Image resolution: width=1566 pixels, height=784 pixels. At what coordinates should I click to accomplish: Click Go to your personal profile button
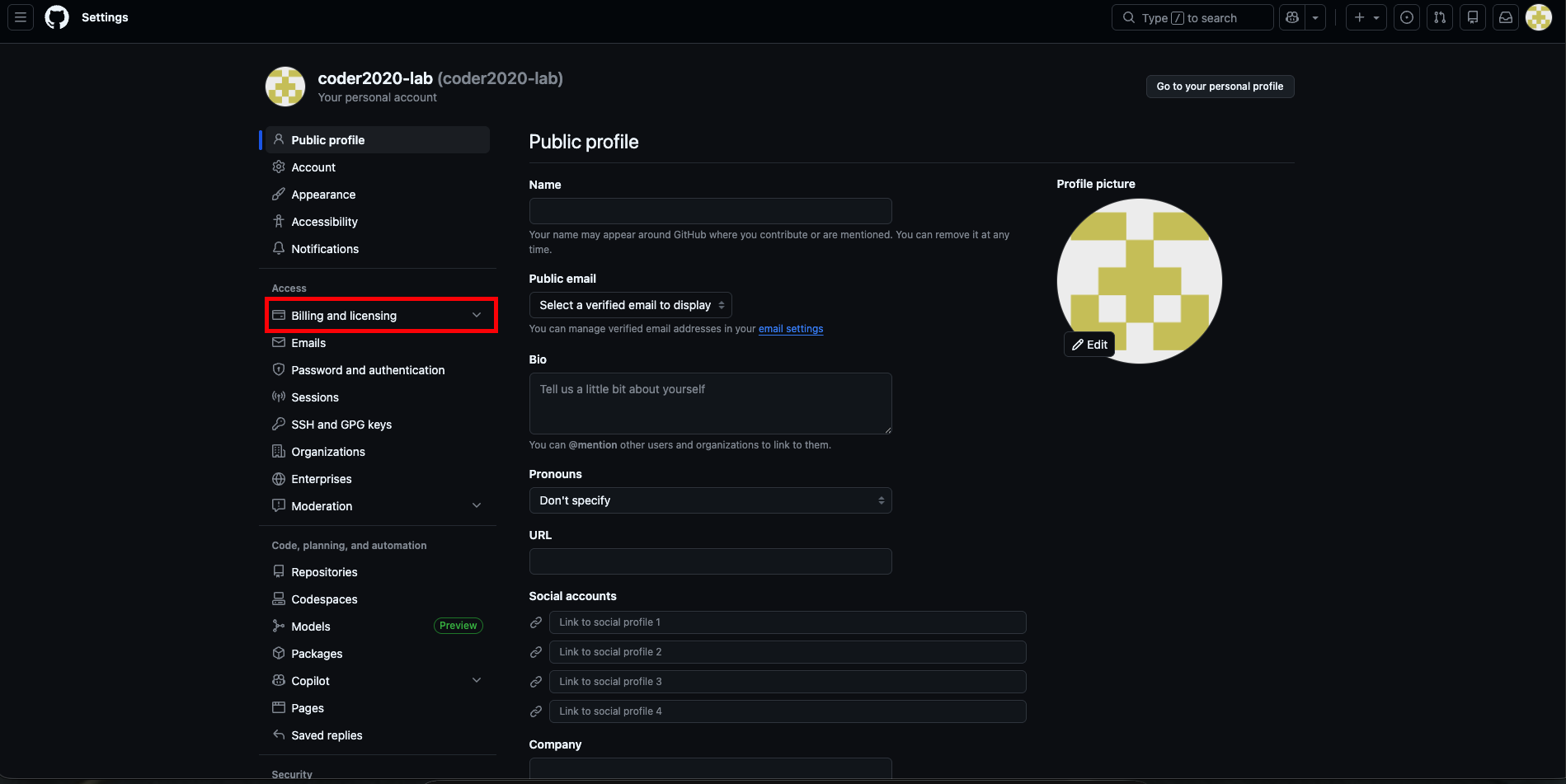coord(1220,87)
